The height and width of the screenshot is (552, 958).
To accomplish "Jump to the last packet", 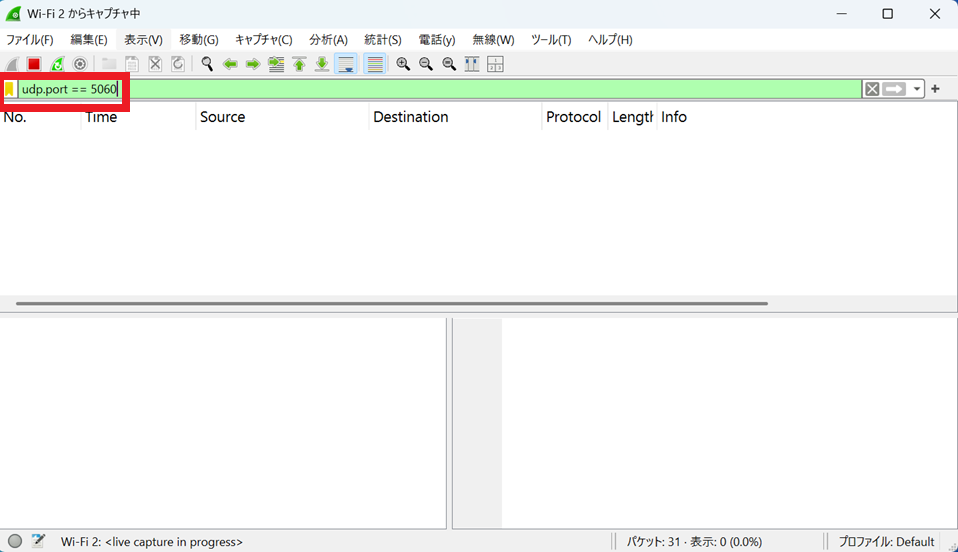I will point(322,64).
